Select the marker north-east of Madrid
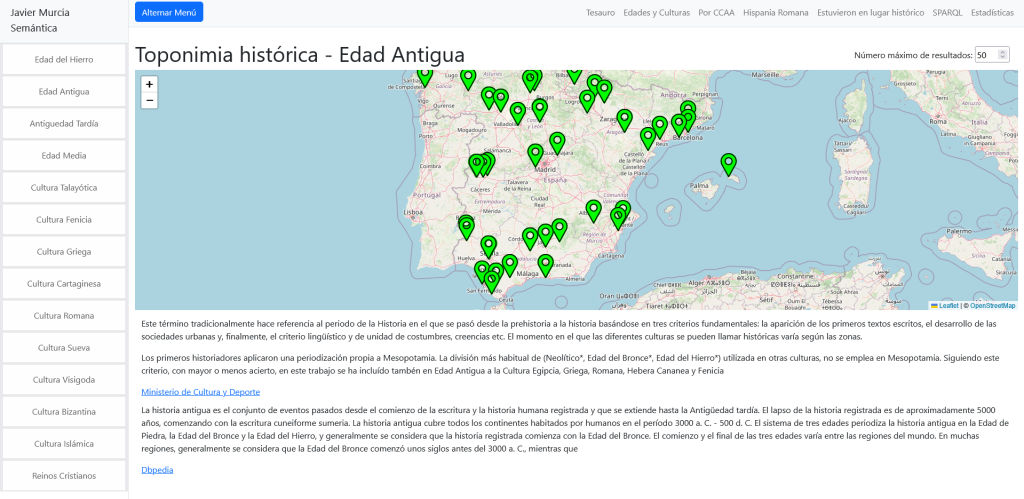This screenshot has width=1024, height=499. (x=557, y=142)
